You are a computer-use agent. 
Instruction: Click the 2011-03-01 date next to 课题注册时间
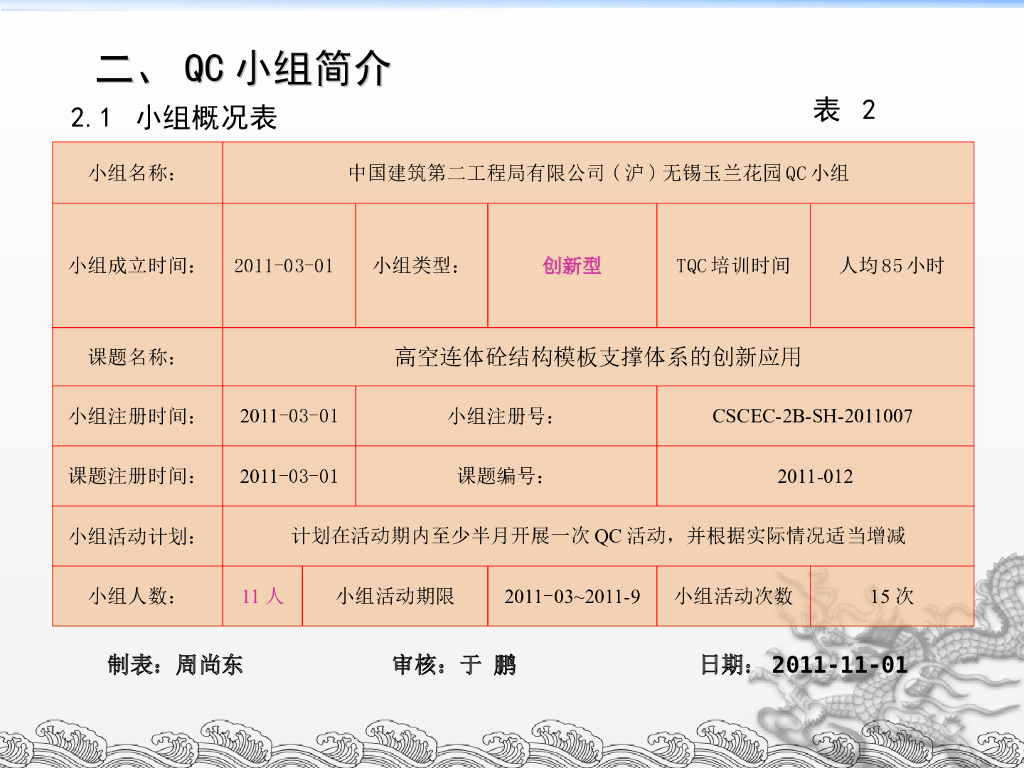(289, 476)
